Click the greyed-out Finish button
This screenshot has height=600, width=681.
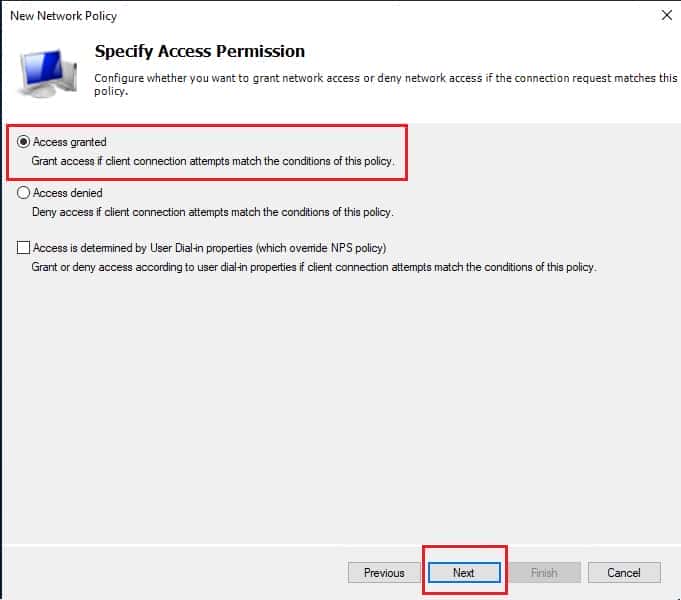(x=545, y=573)
